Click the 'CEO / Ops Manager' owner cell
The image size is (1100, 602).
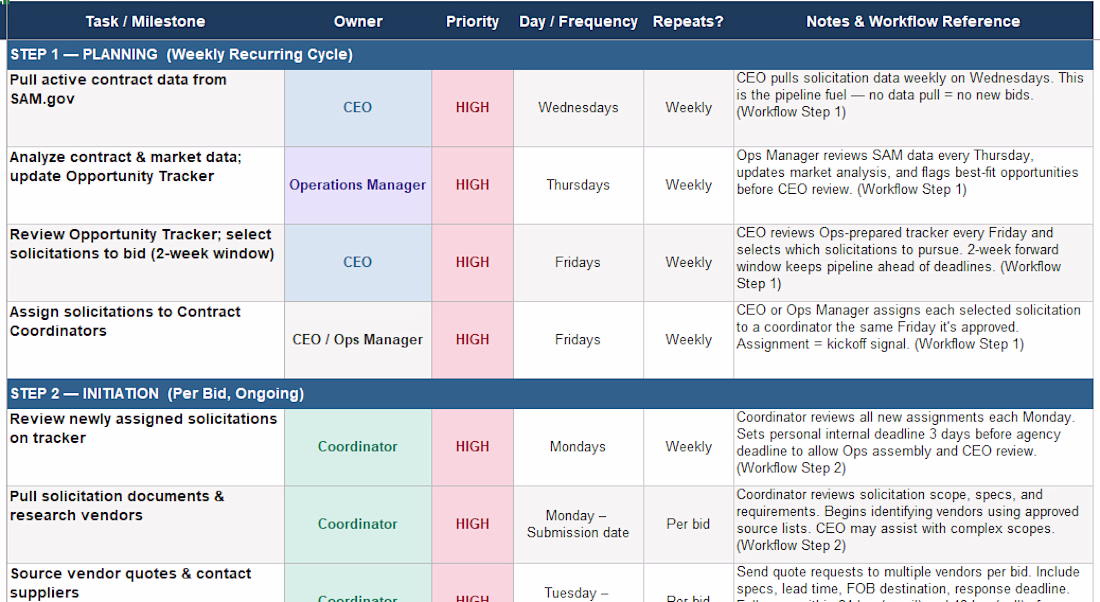(x=358, y=340)
